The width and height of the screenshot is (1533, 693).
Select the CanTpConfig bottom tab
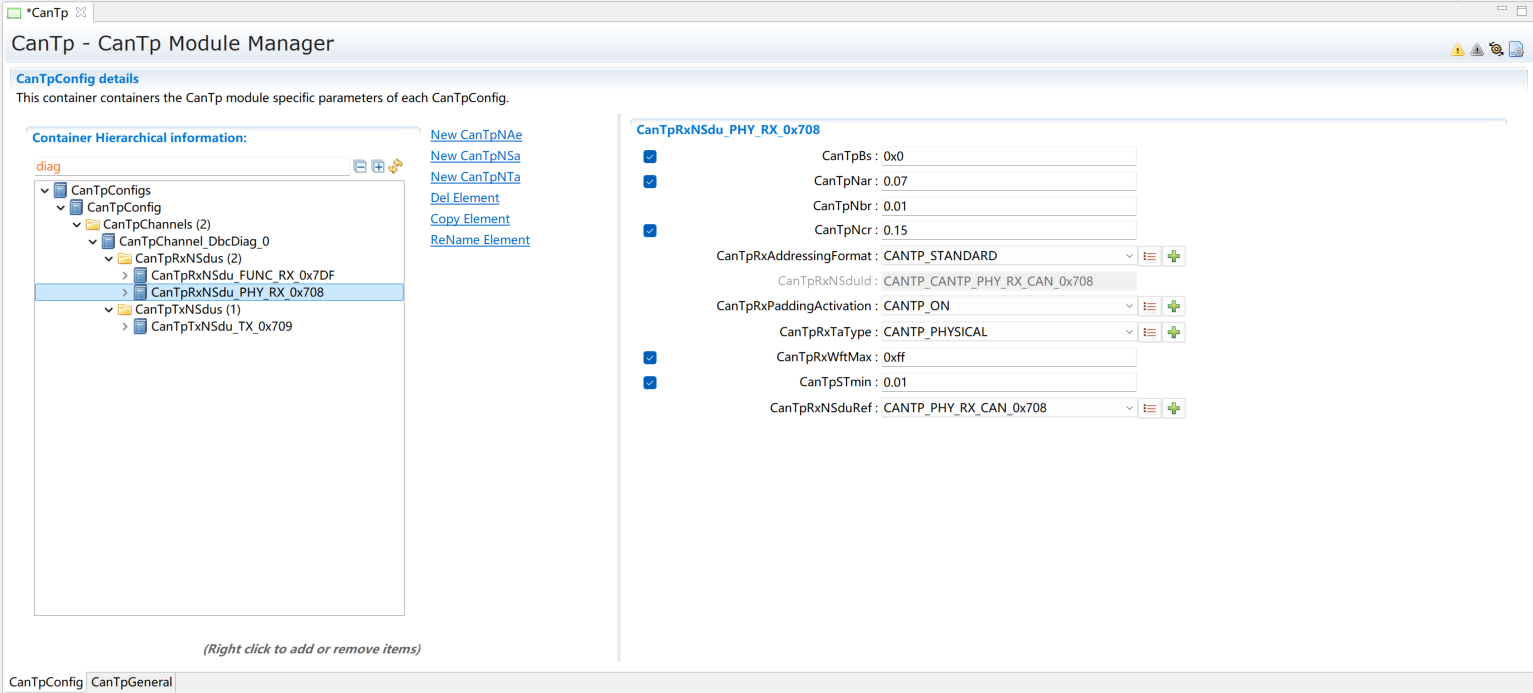[46, 683]
